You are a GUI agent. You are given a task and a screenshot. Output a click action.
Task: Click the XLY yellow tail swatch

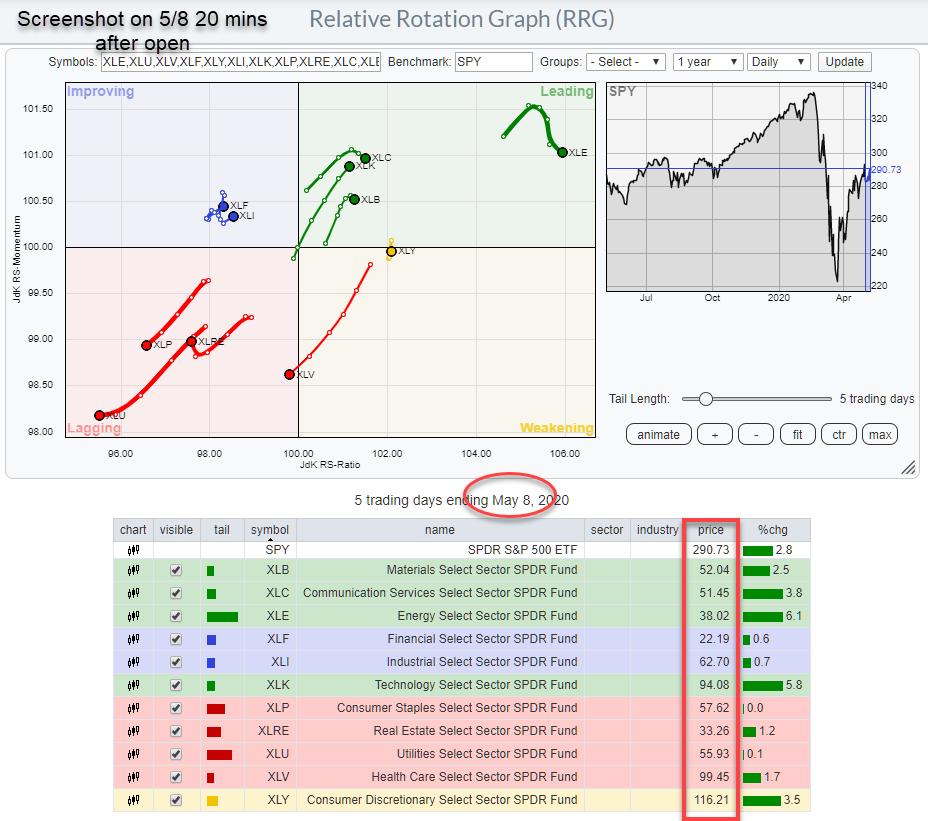coord(212,801)
